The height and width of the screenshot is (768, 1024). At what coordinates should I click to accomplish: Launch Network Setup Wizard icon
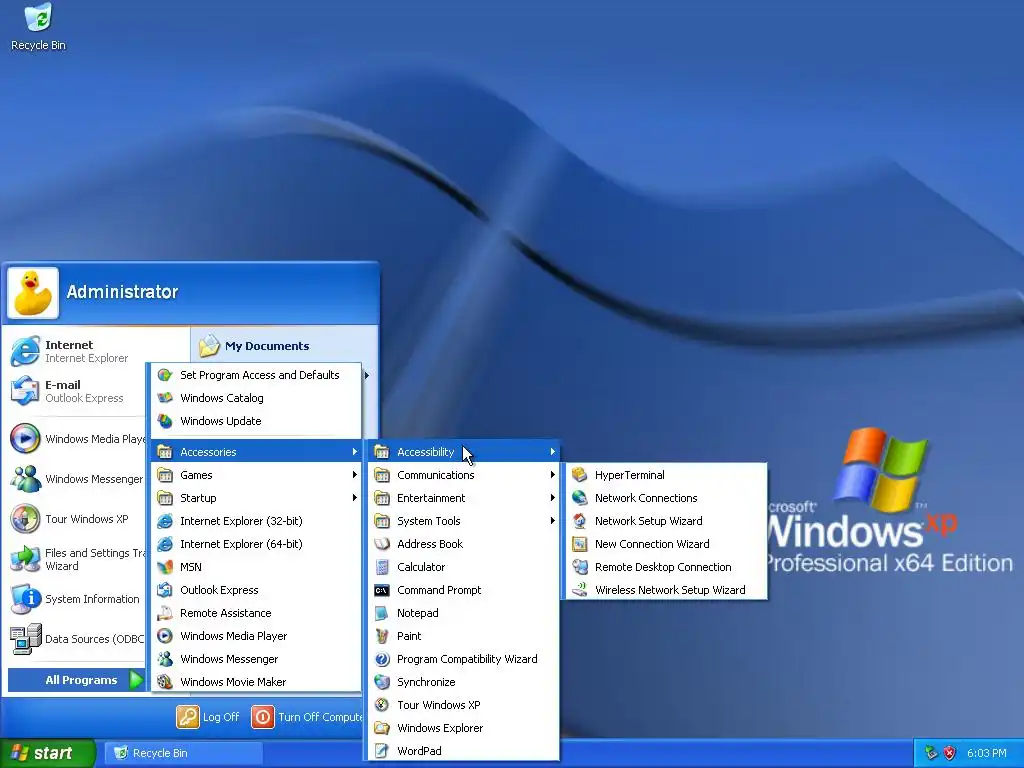click(x=579, y=520)
